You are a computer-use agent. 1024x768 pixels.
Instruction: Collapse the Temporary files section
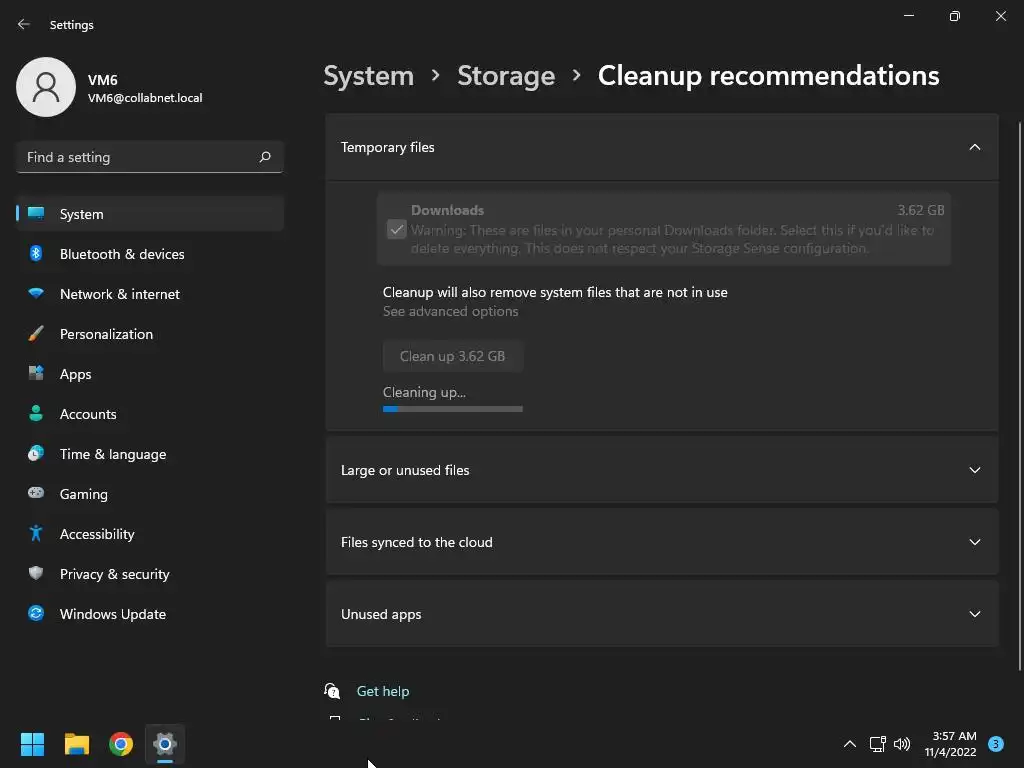(x=974, y=147)
